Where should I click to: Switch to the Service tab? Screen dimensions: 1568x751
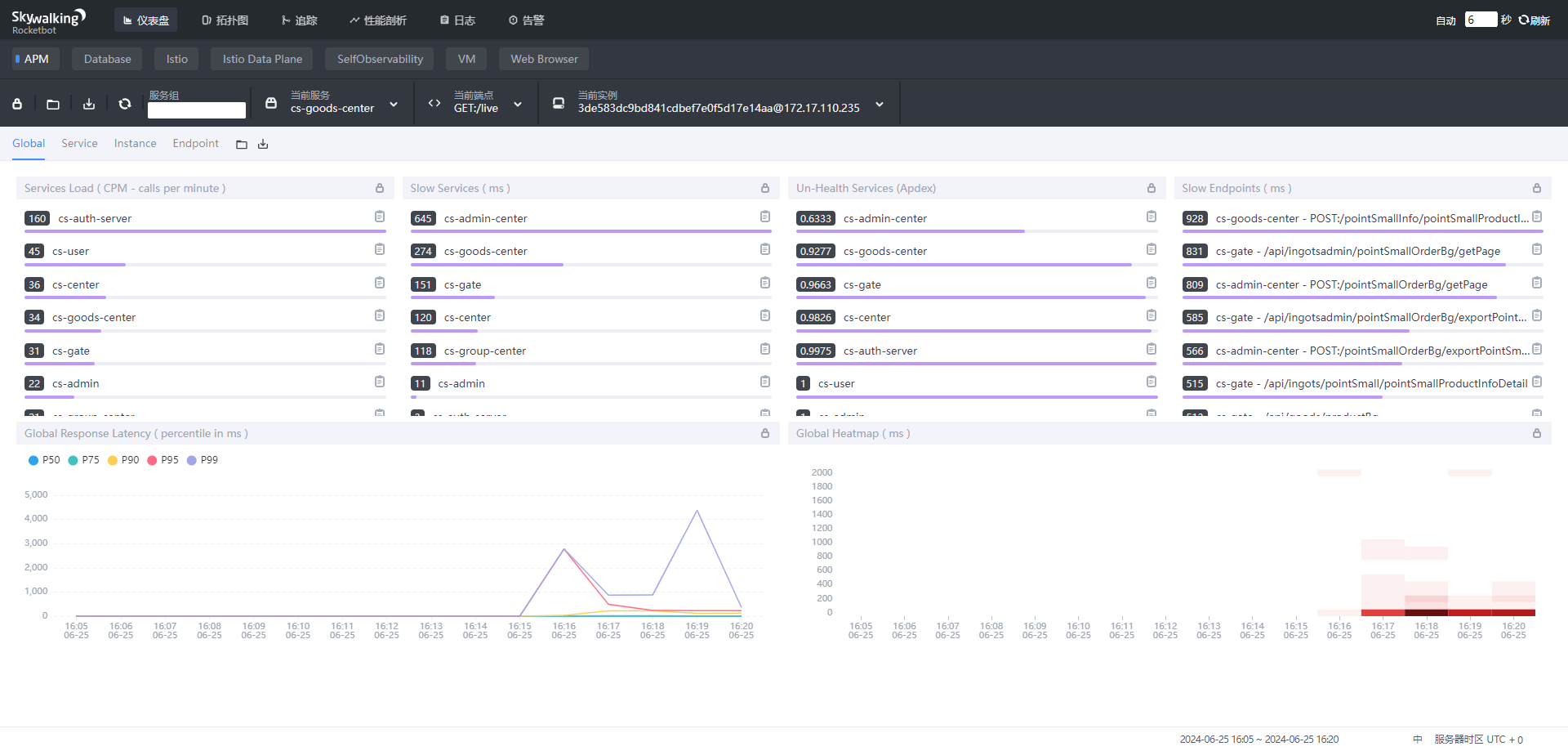[79, 144]
